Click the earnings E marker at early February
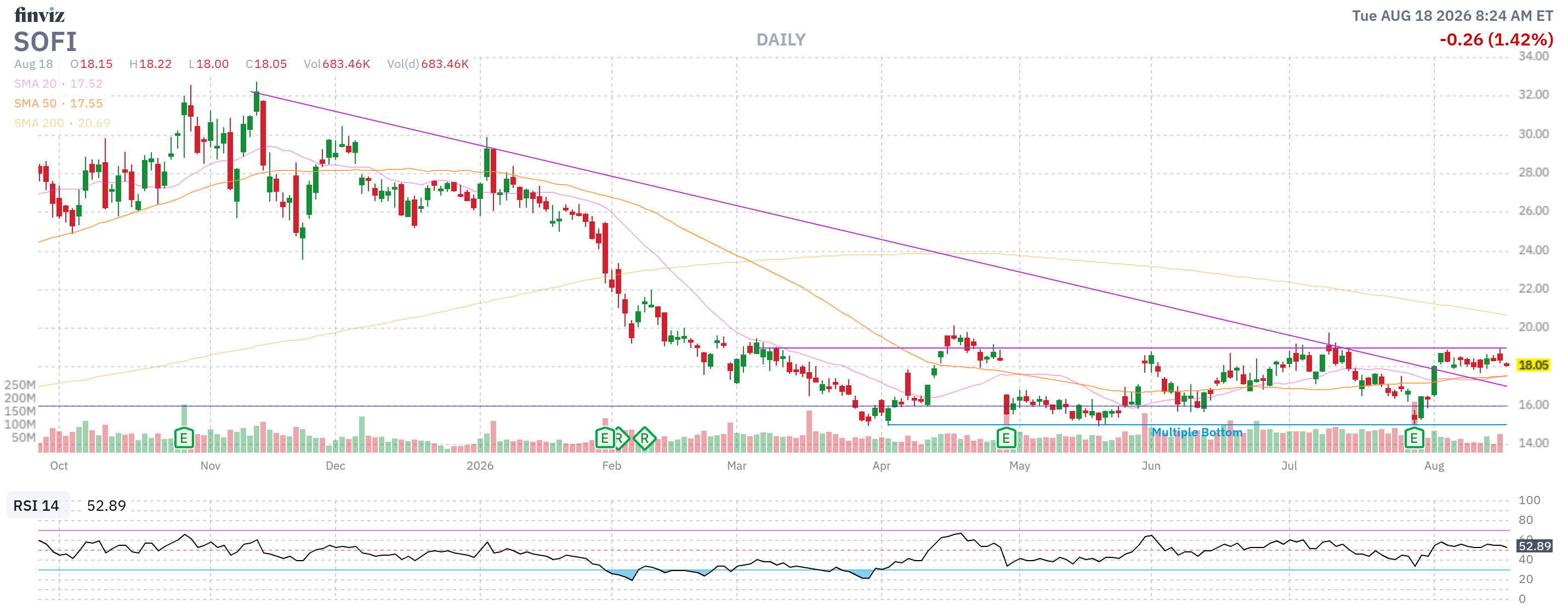1568x616 pixels. tap(604, 438)
